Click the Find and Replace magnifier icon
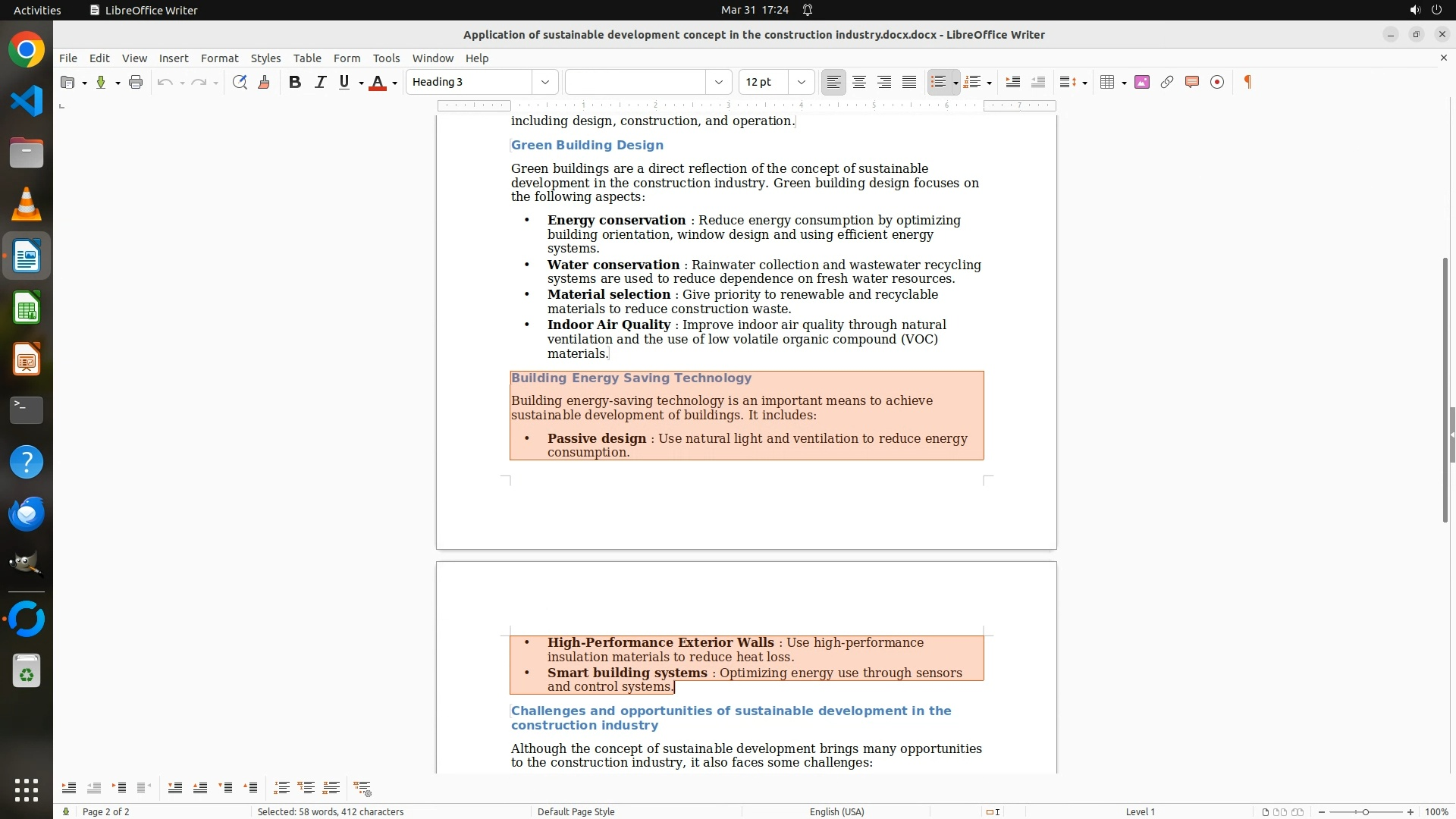Image resolution: width=1456 pixels, height=819 pixels. point(240,82)
